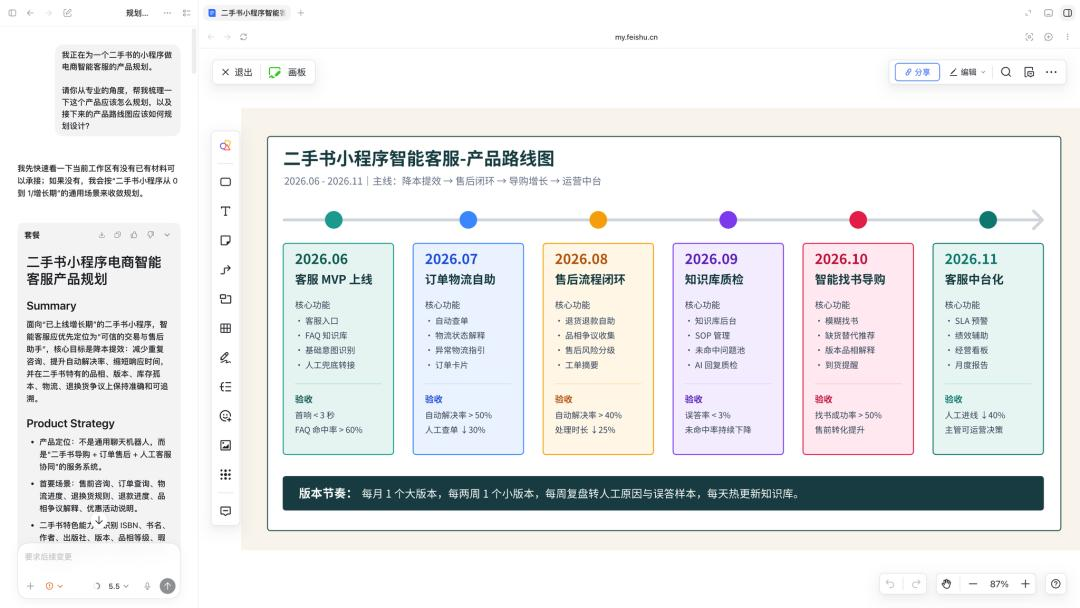Exit the board with 退出
This screenshot has height=608, width=1080.
(x=237, y=72)
